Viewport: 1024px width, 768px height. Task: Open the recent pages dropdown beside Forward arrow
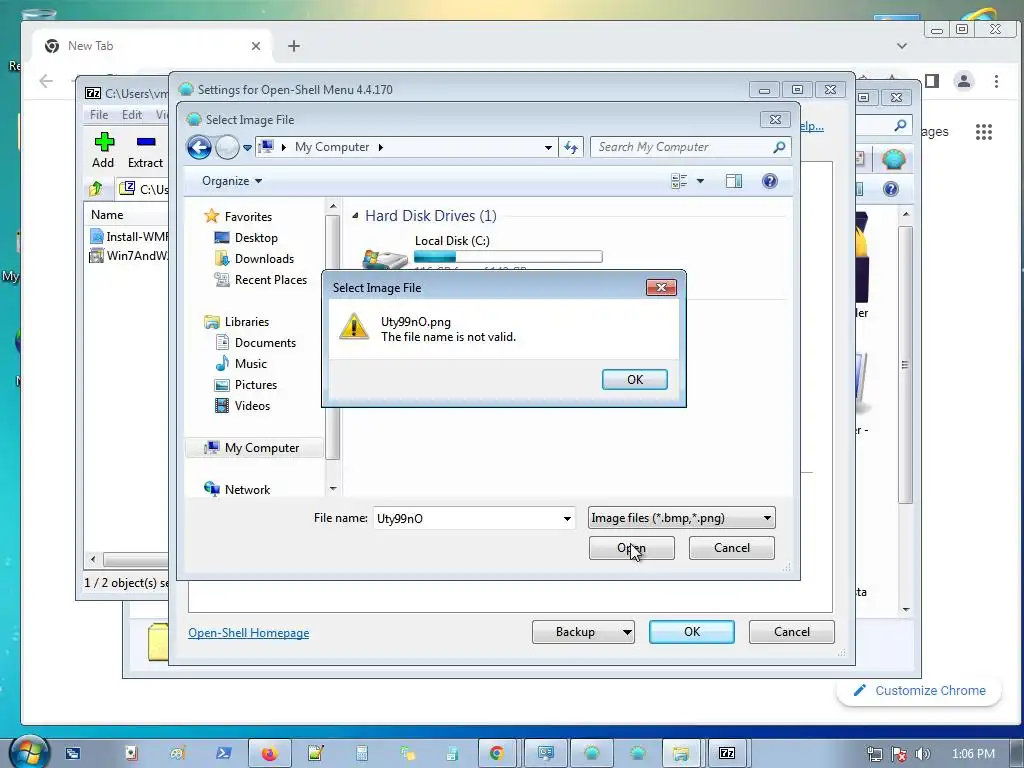click(248, 148)
